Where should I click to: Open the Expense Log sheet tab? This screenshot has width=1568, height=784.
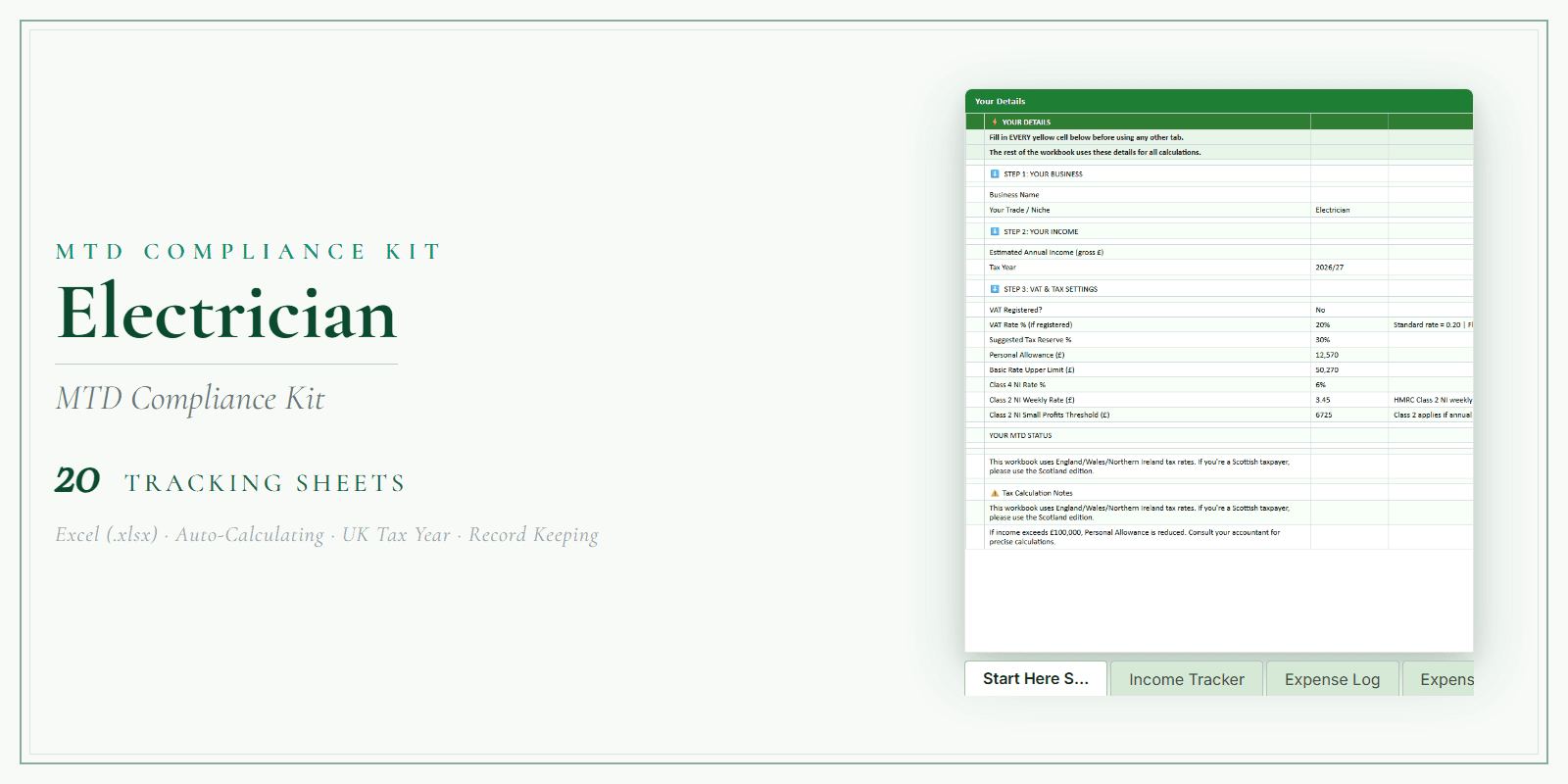point(1333,679)
